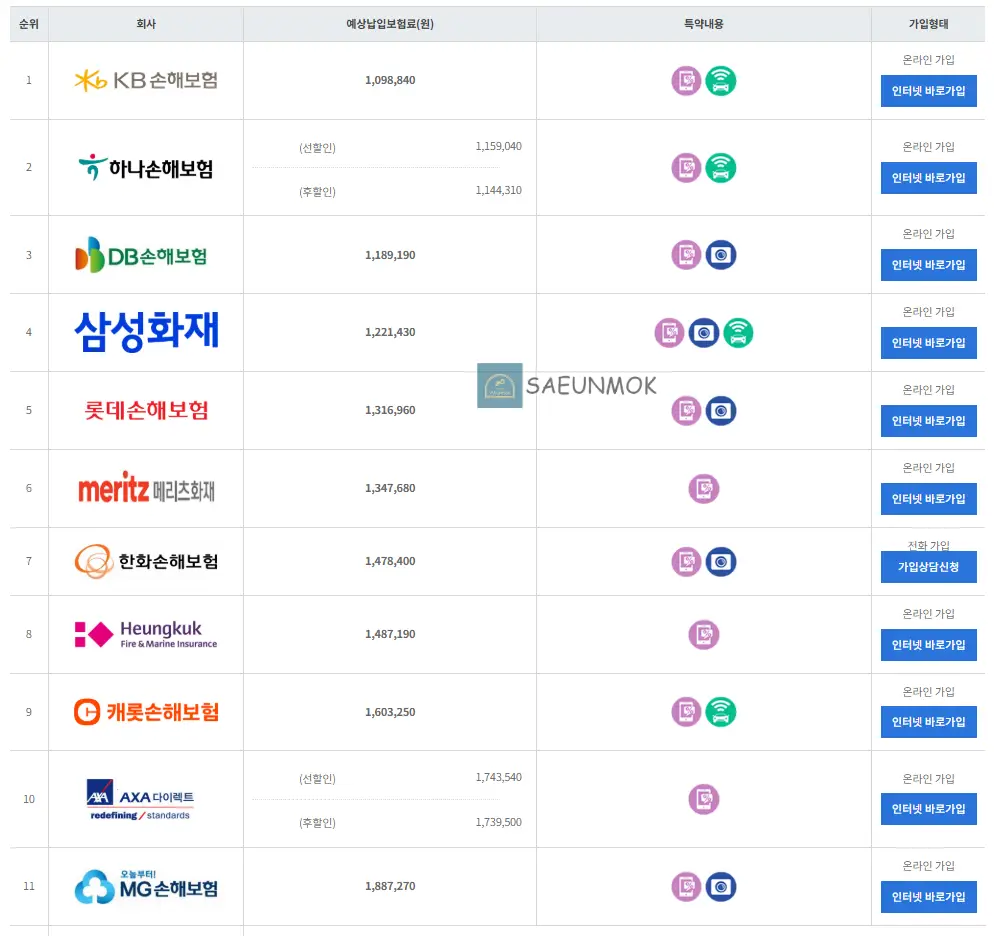This screenshot has height=936, width=994.
Task: Click the navy blackbox camera icon in MG손해보험 row
Action: 721,887
